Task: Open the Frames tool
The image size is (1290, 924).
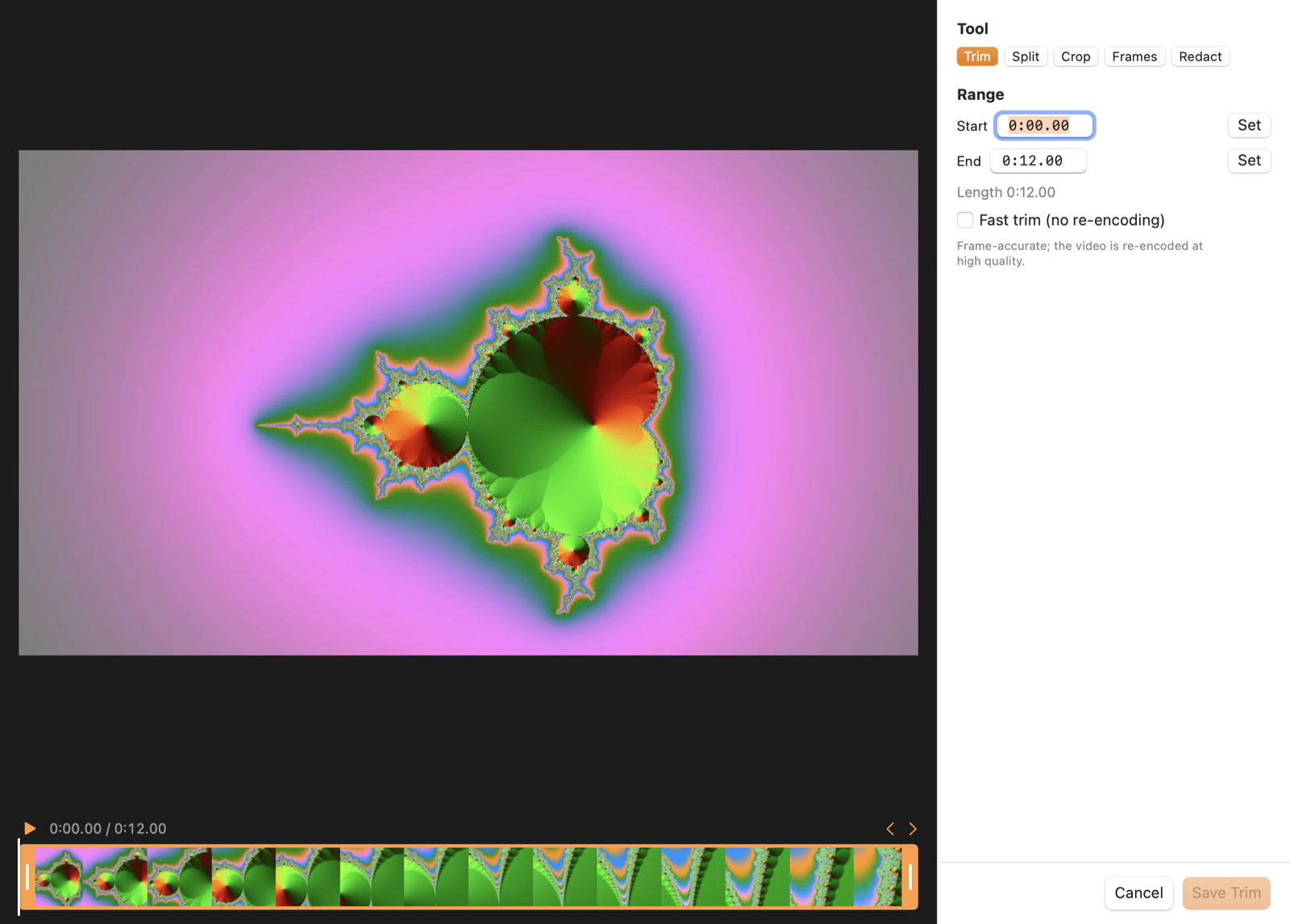Action: [1134, 56]
